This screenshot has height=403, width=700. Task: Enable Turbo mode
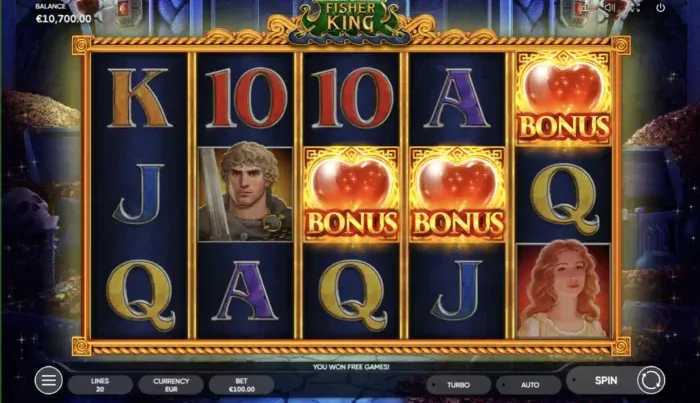[x=458, y=385]
